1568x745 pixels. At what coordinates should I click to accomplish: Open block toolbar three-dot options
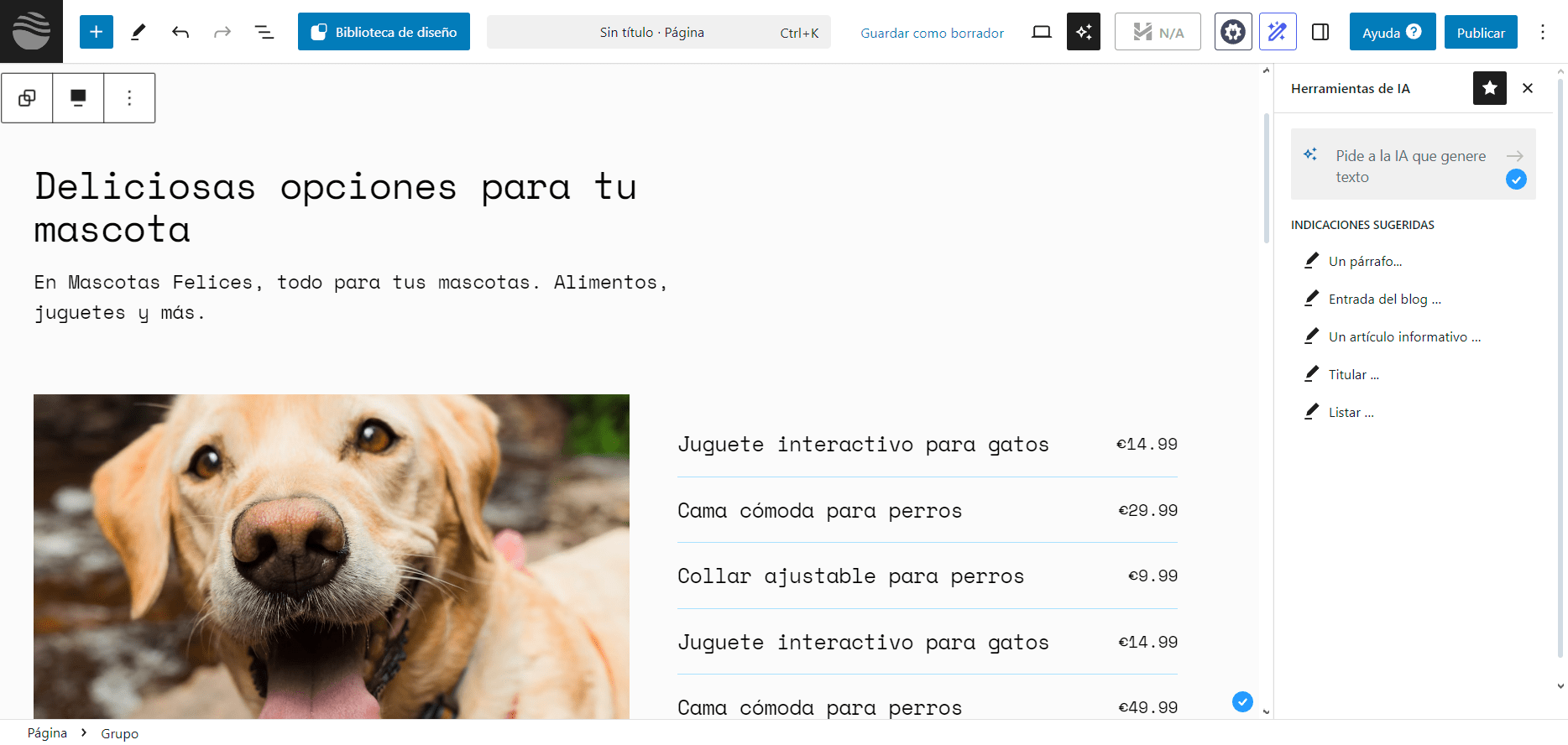point(129,98)
